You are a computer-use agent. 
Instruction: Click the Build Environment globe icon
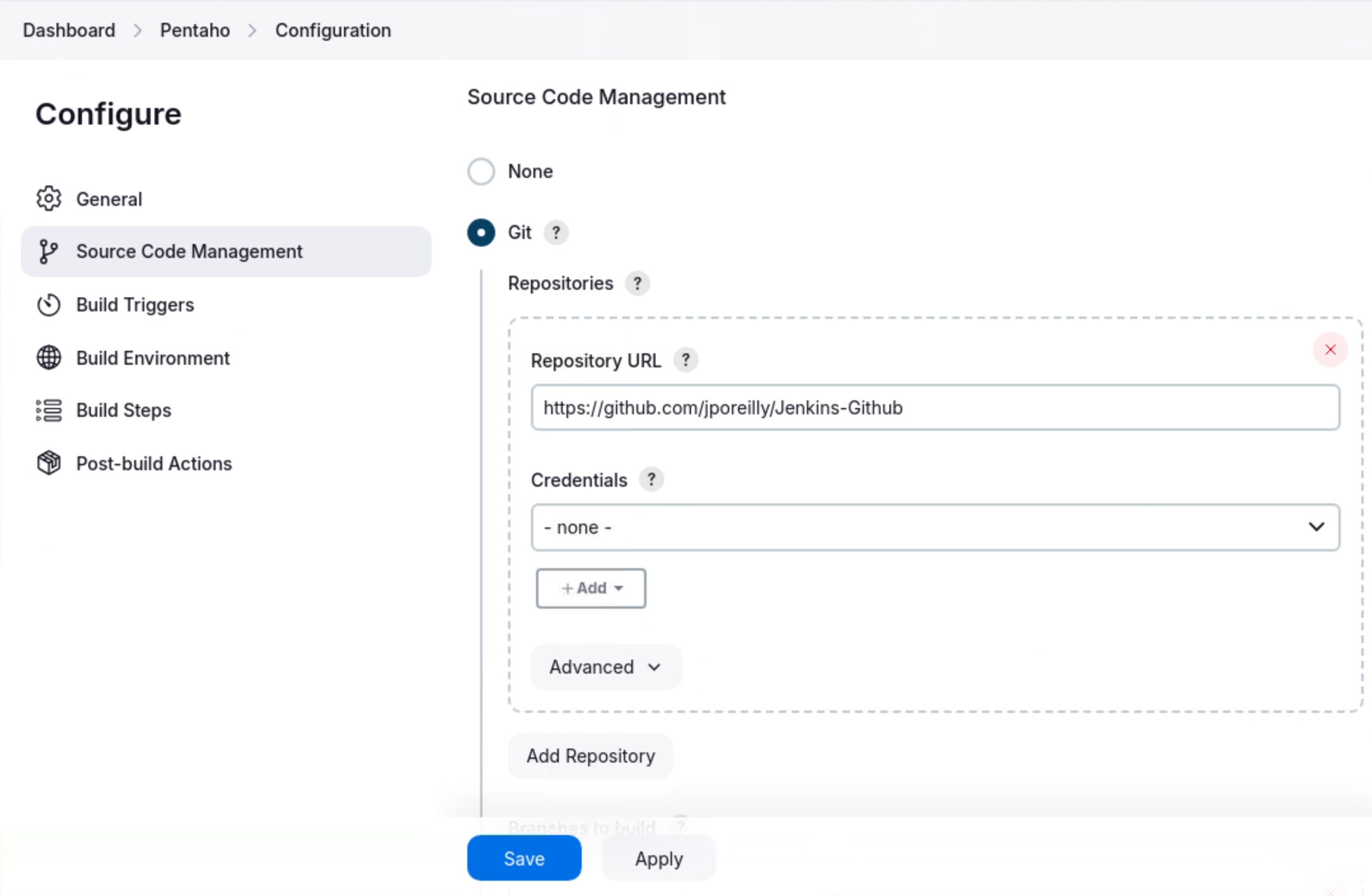tap(49, 358)
